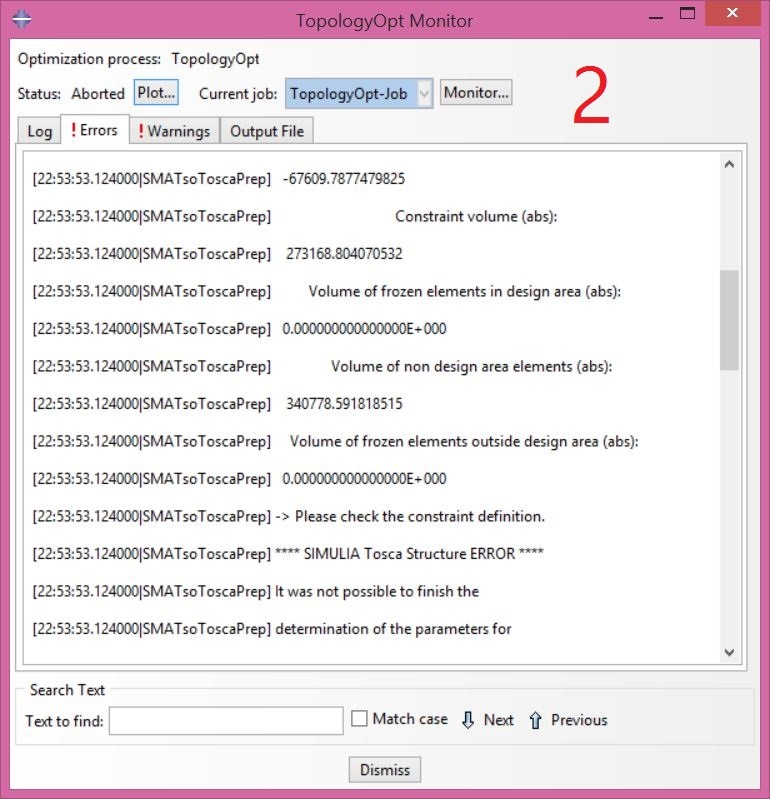Click the 'Constraint volume (abs):' log line
The image size is (770, 799).
pyautogui.click(x=476, y=216)
